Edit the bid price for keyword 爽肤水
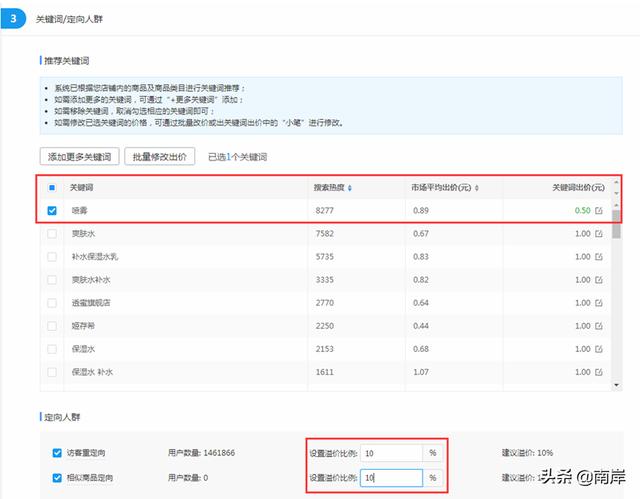Screen dimensions: 640x499 pos(598,234)
